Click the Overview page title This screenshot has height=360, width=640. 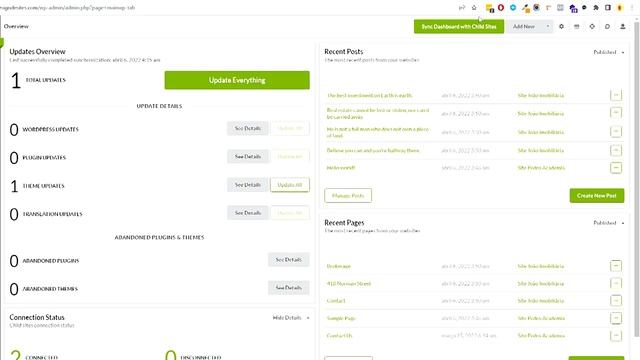16,26
